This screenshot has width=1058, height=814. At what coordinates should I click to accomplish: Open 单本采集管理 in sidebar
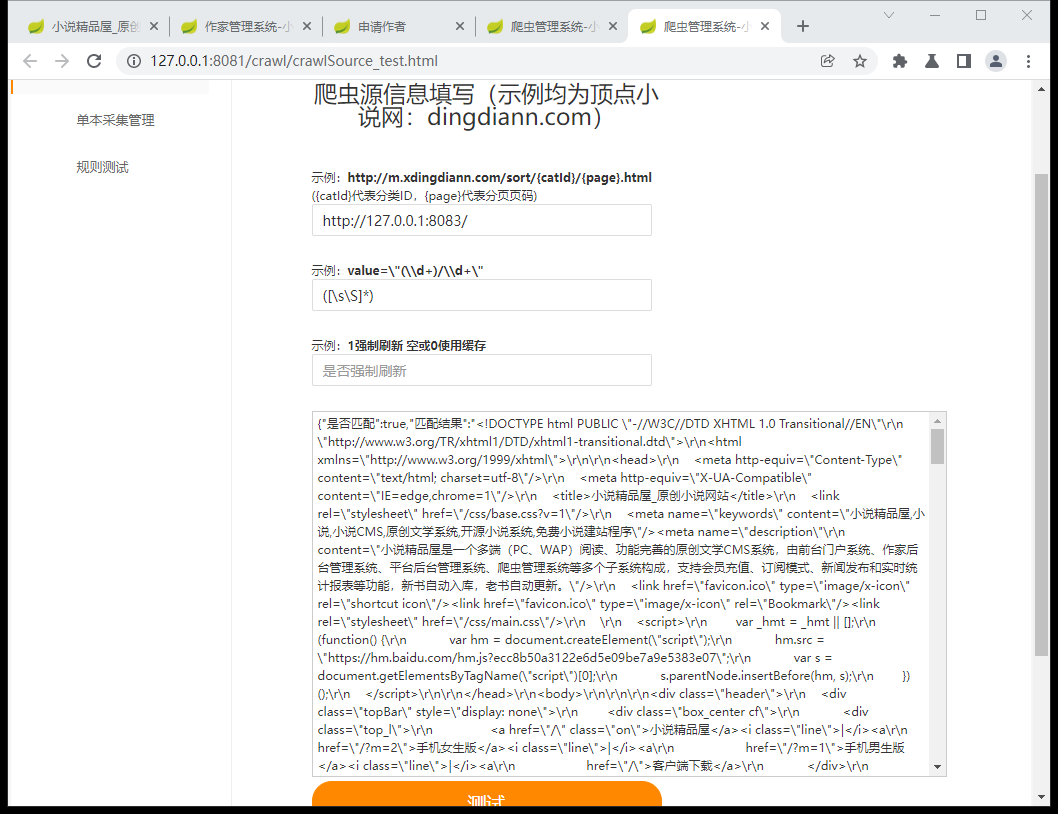click(x=115, y=120)
